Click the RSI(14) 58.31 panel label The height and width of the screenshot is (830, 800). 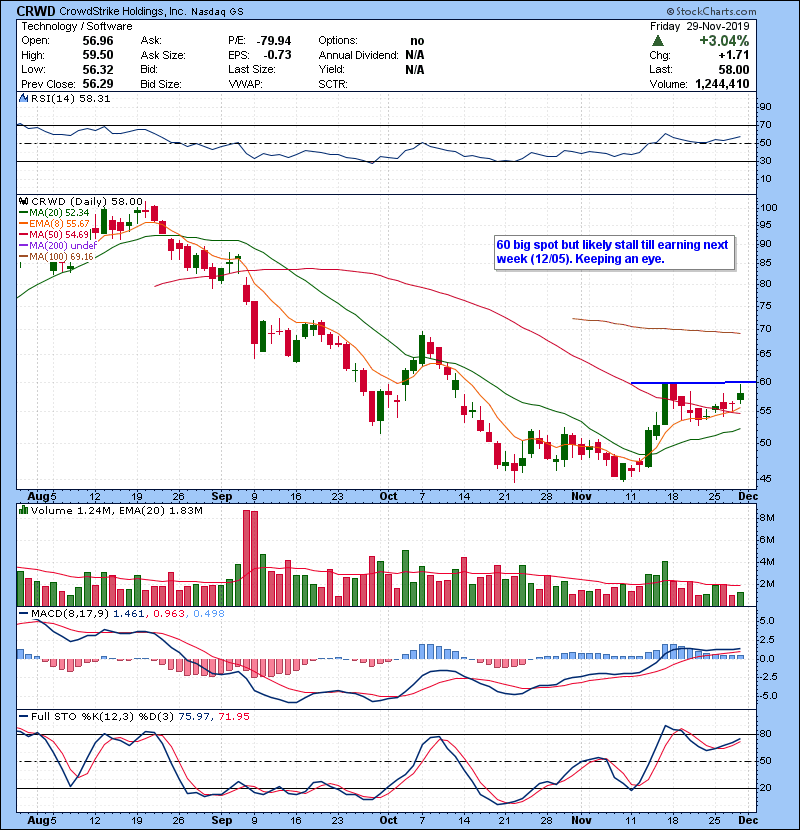point(70,98)
